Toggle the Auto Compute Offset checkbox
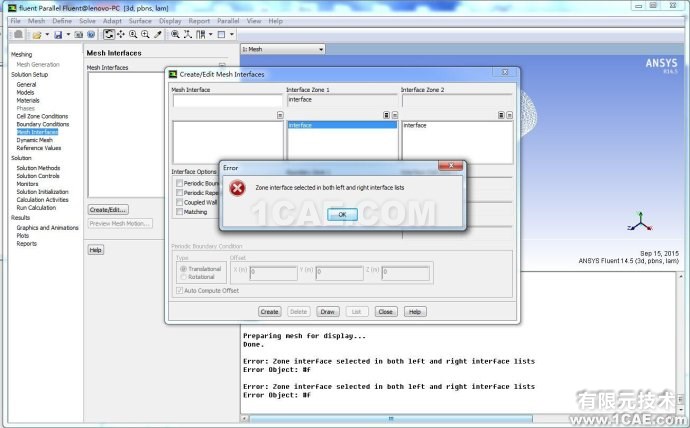 coord(180,290)
